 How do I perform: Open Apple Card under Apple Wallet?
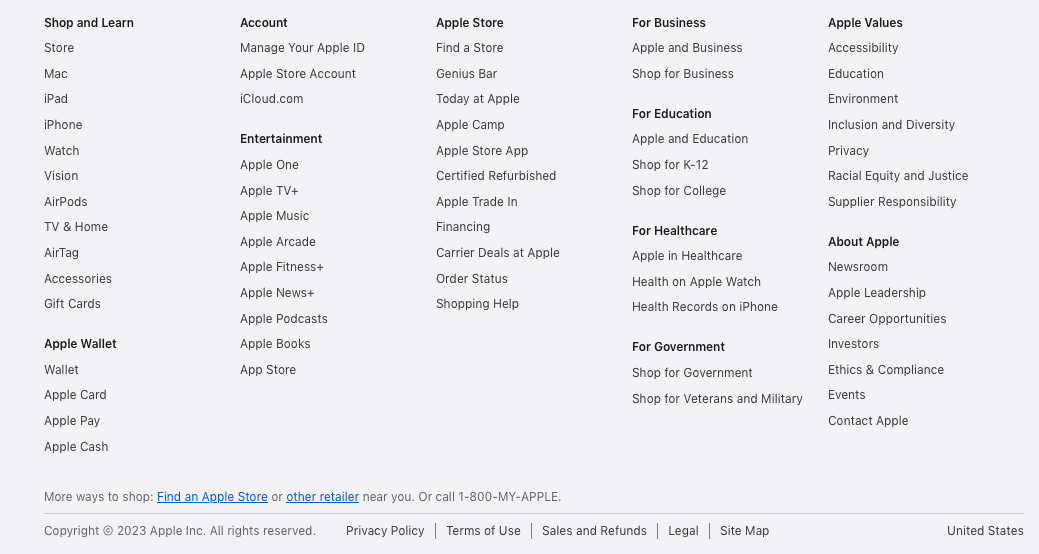[x=75, y=395]
